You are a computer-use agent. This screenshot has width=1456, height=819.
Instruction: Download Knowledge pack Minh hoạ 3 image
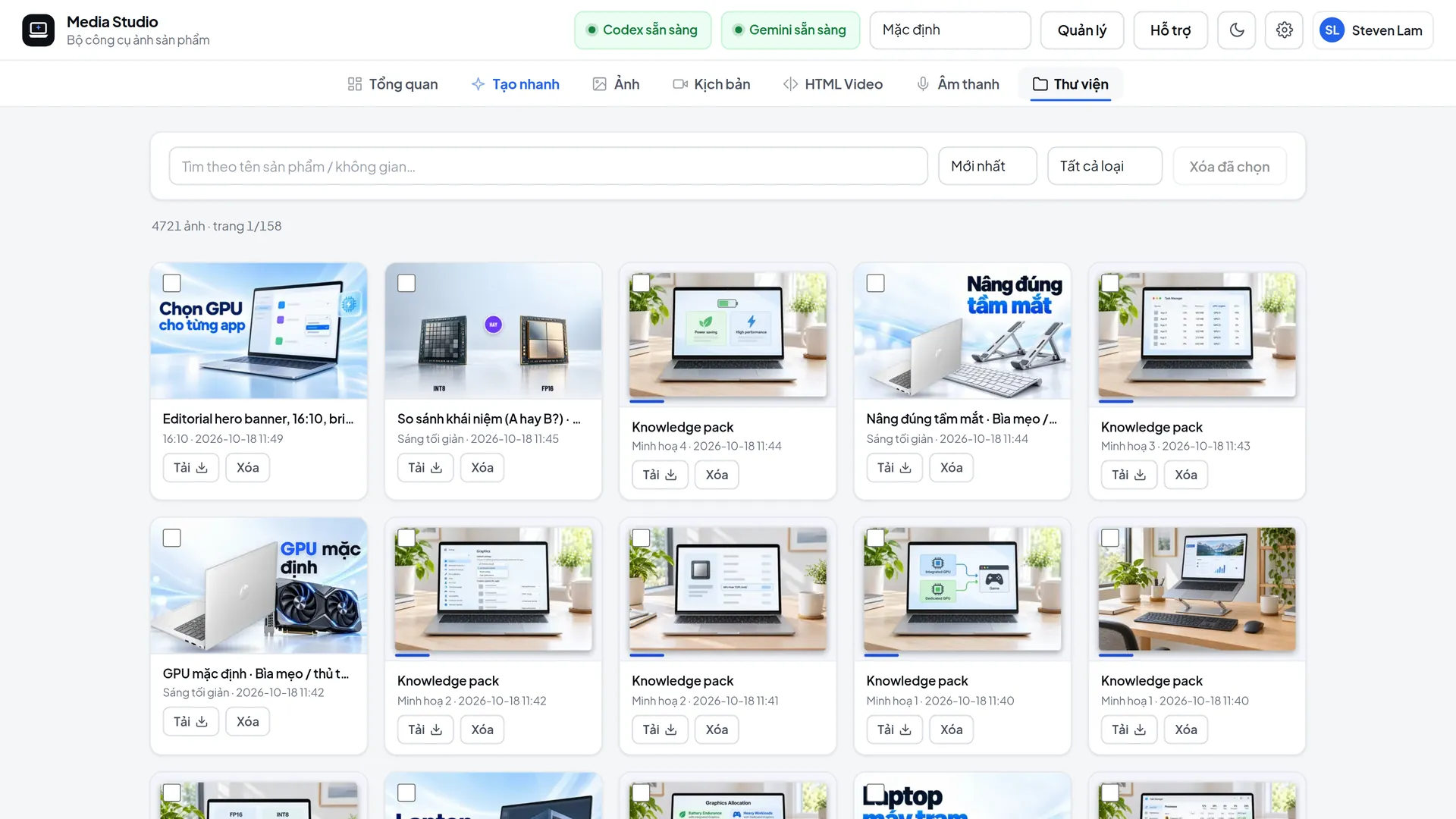[1129, 475]
